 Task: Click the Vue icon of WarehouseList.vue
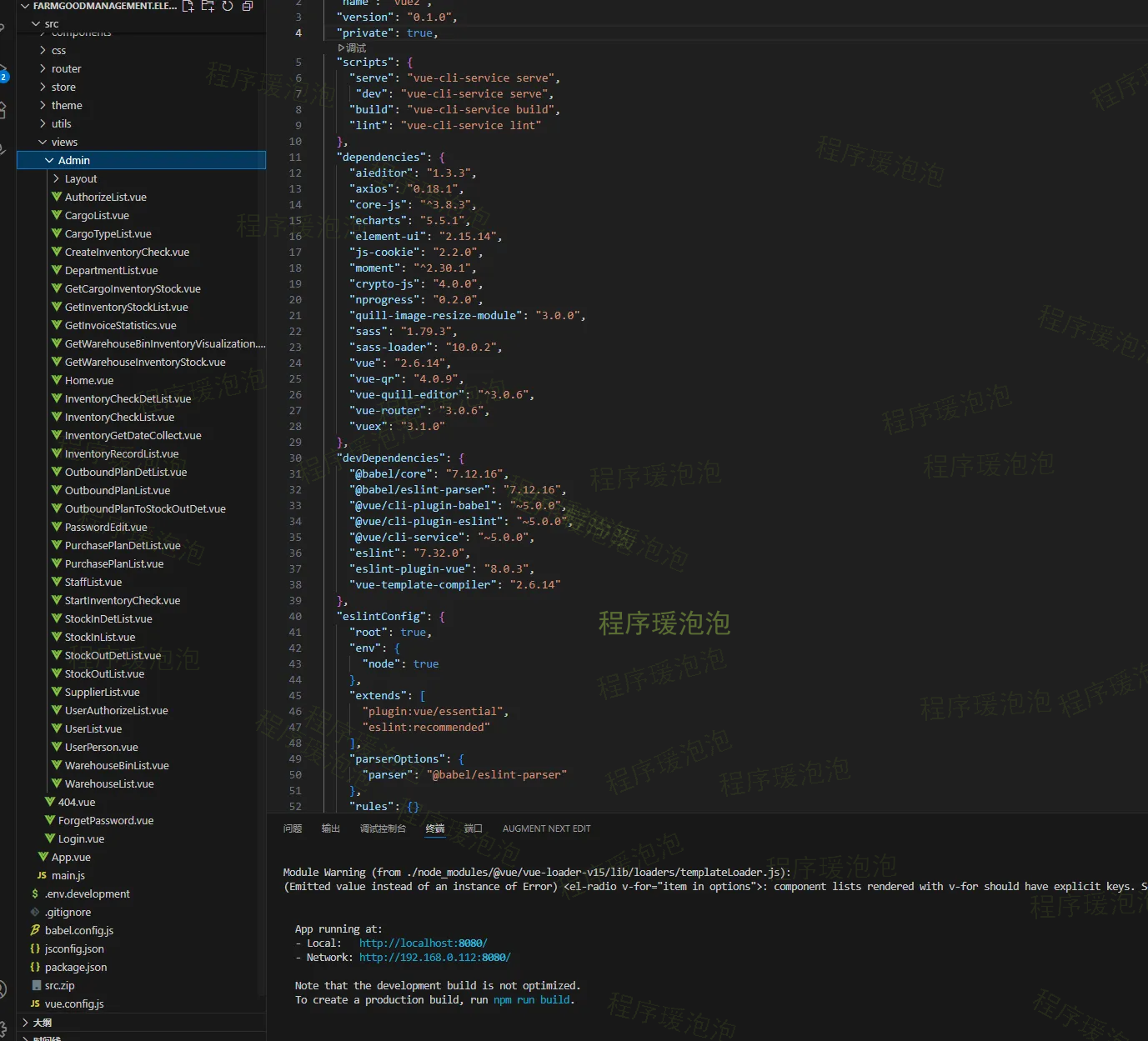pos(57,783)
